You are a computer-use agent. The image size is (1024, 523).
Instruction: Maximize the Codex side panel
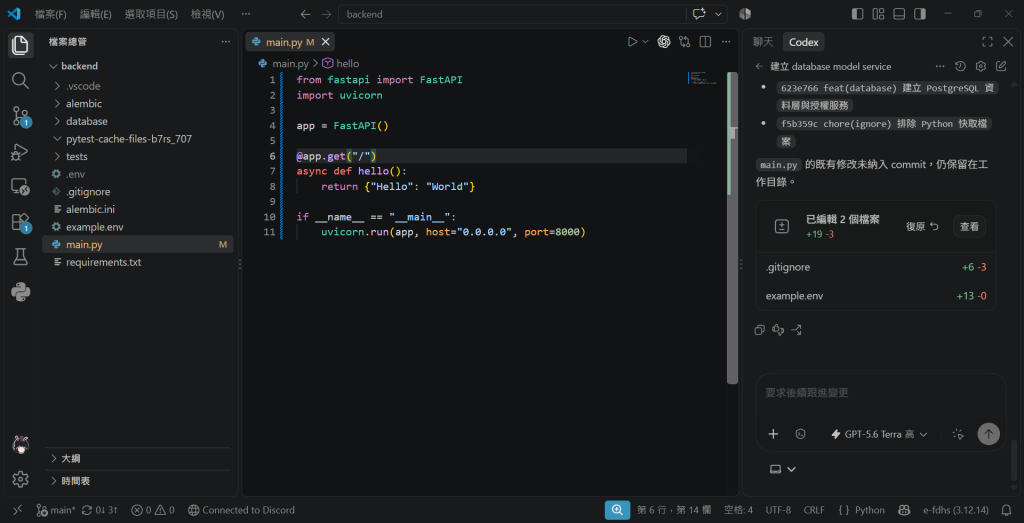[987, 42]
